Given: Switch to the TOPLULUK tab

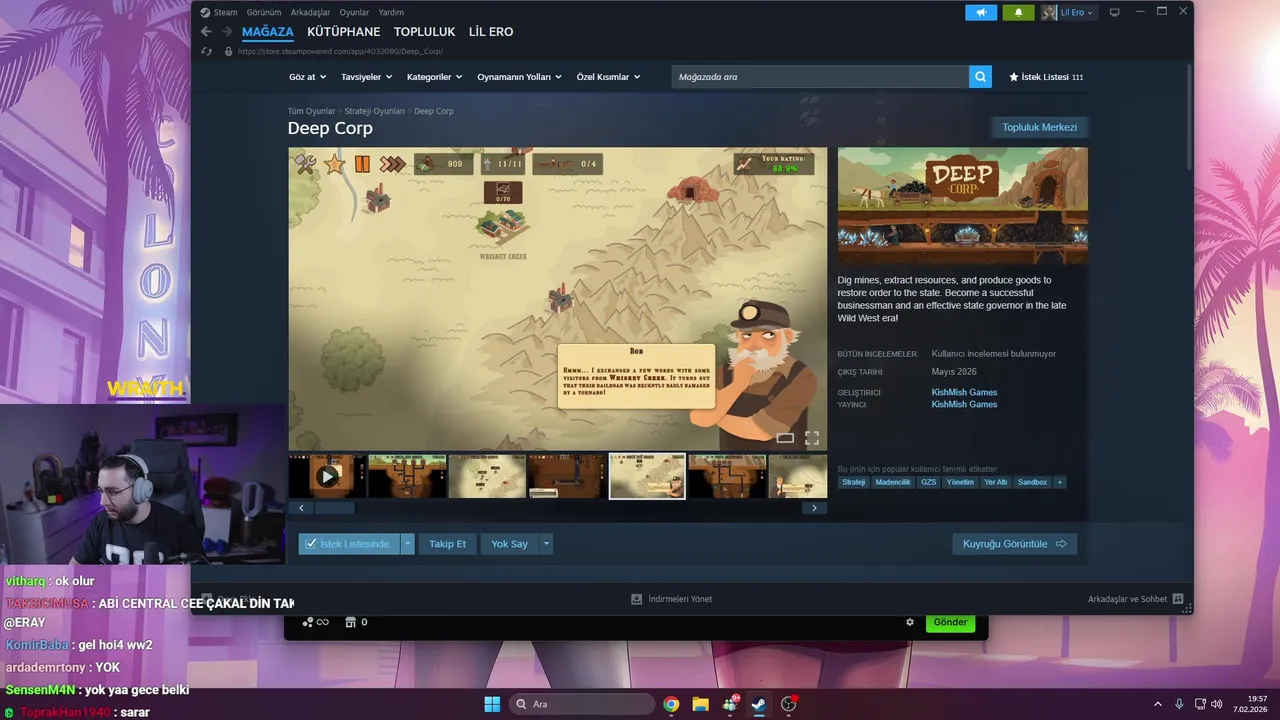Looking at the screenshot, I should 424,32.
